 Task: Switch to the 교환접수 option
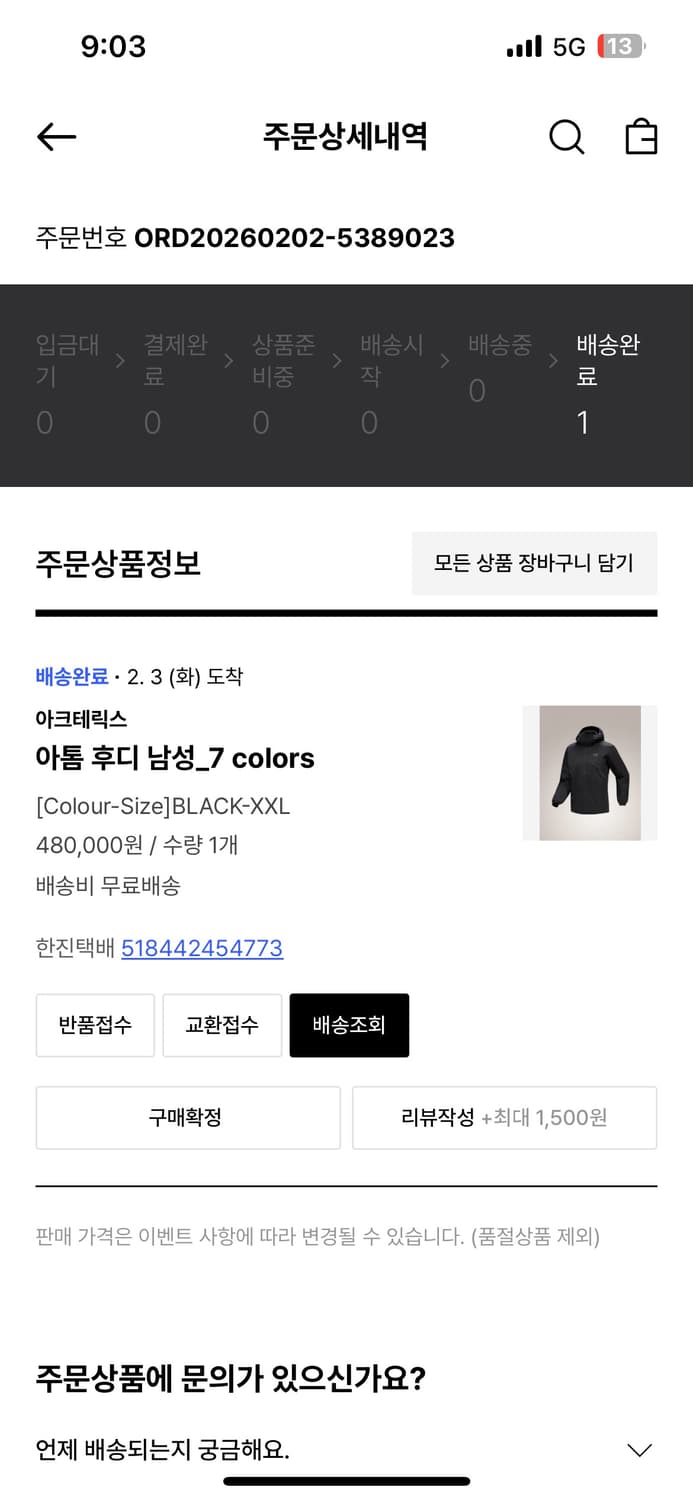pos(222,1025)
